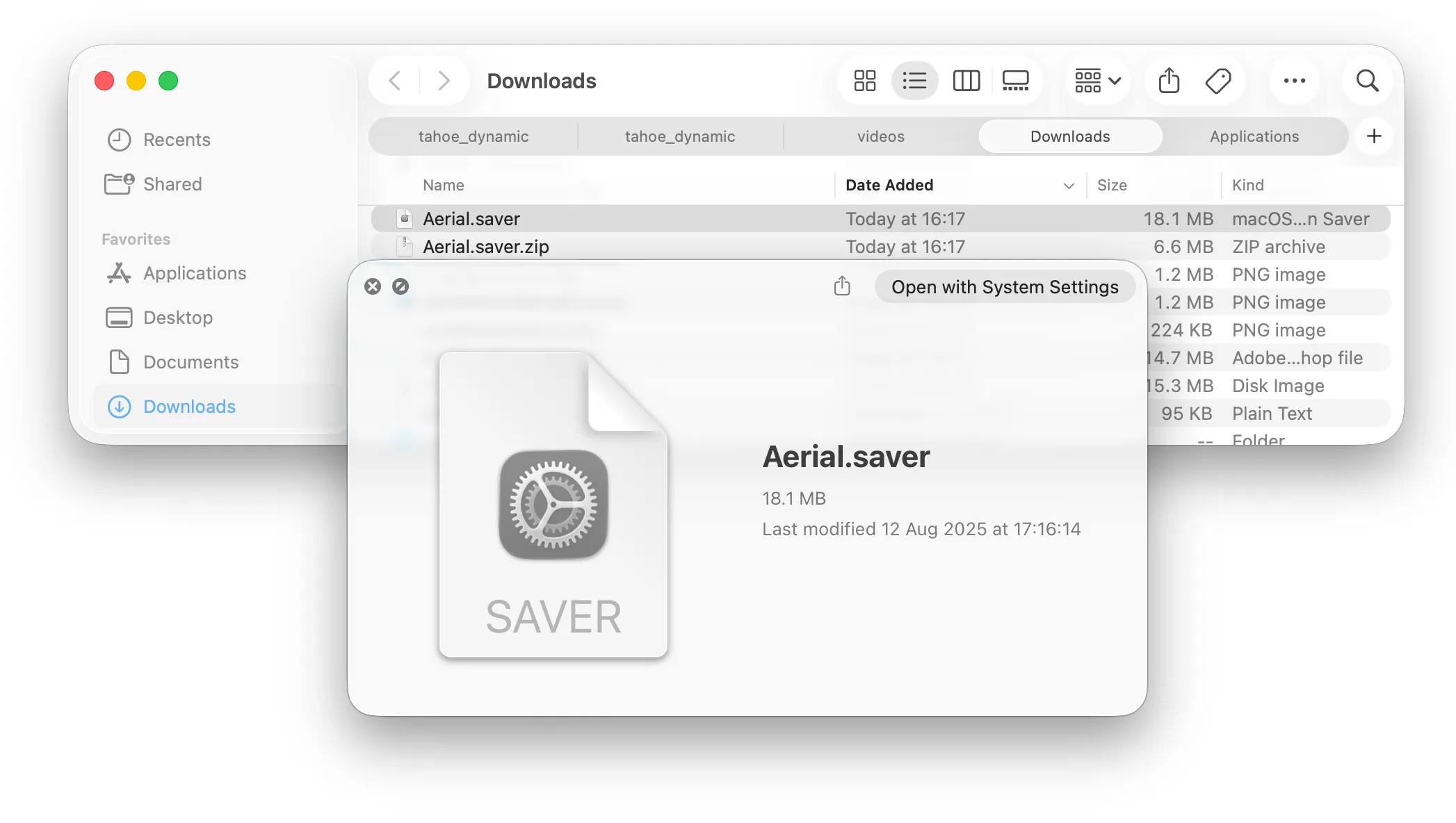This screenshot has width=1456, height=823.
Task: Sort by the Size column header
Action: [1112, 185]
